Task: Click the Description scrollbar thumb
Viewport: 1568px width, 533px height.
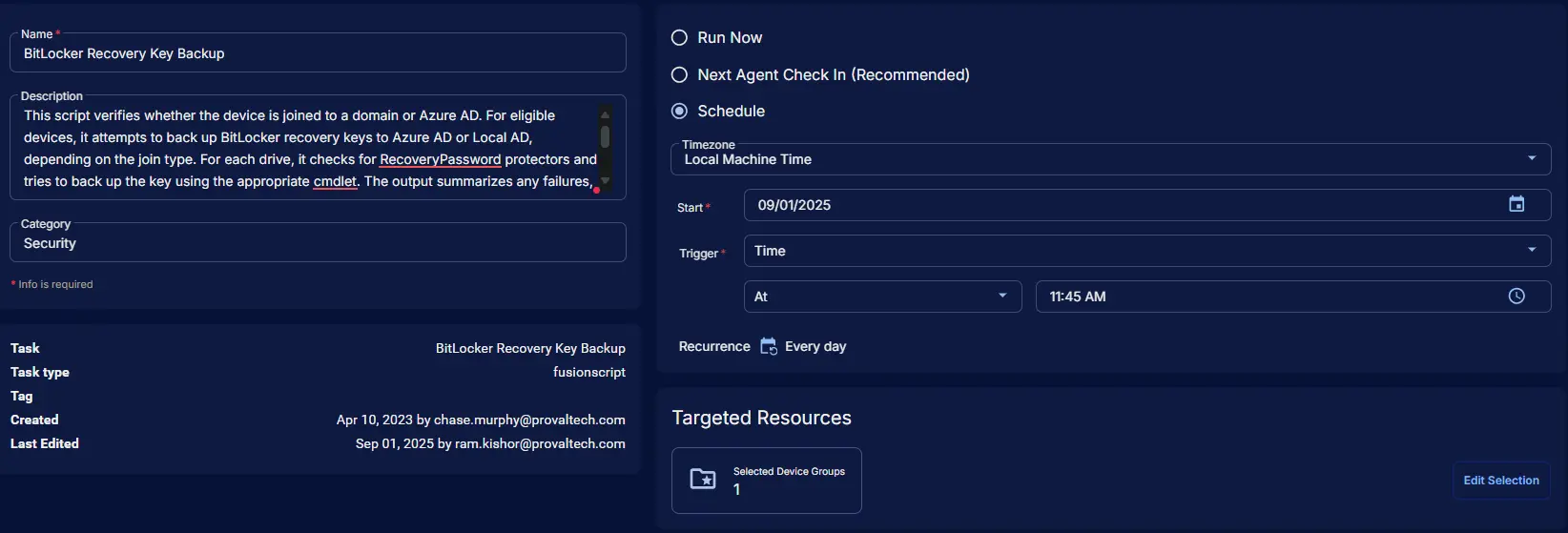Action: click(605, 138)
